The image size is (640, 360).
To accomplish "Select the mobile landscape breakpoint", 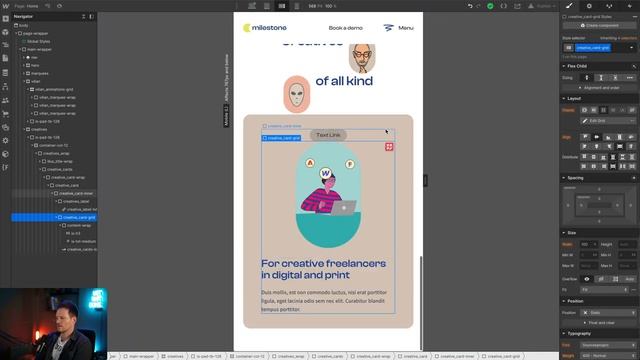I will 282,6.
